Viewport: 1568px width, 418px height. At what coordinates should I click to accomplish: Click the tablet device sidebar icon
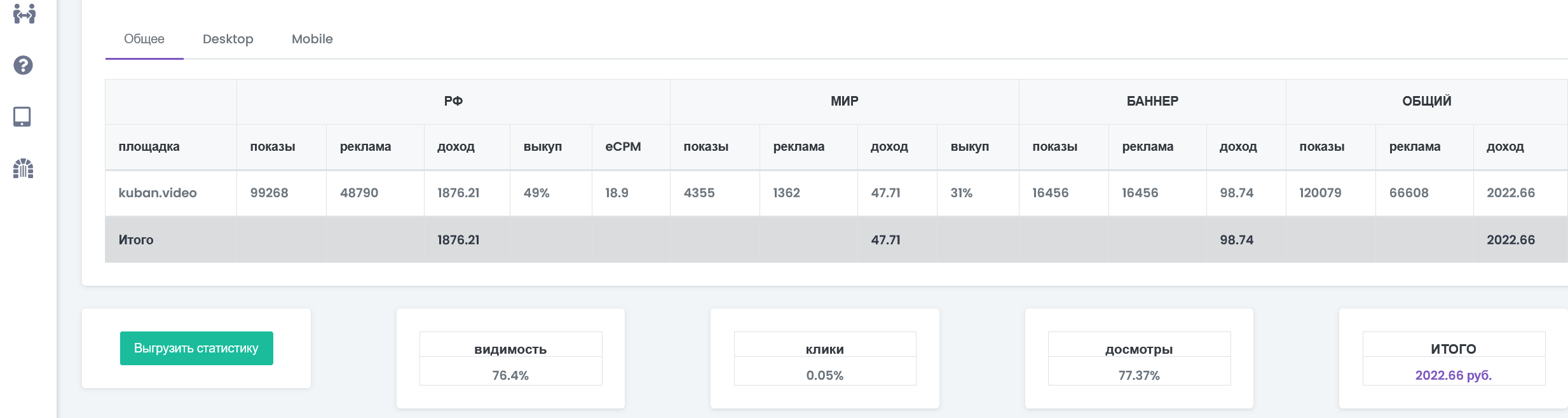[x=22, y=116]
